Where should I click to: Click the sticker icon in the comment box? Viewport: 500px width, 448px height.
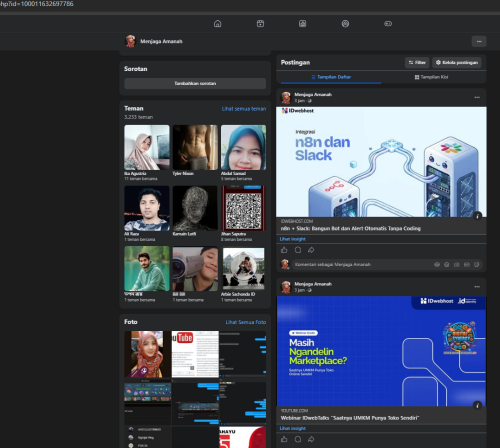477,264
